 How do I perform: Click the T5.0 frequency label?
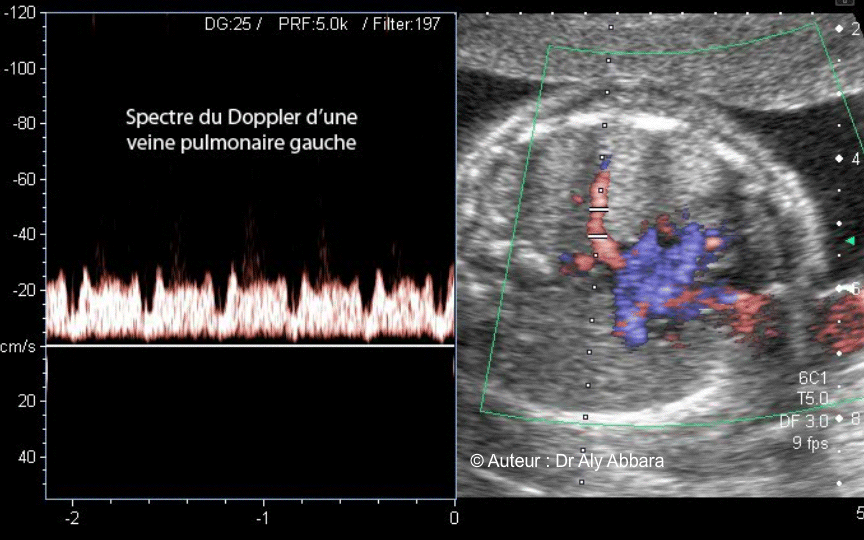tap(812, 399)
